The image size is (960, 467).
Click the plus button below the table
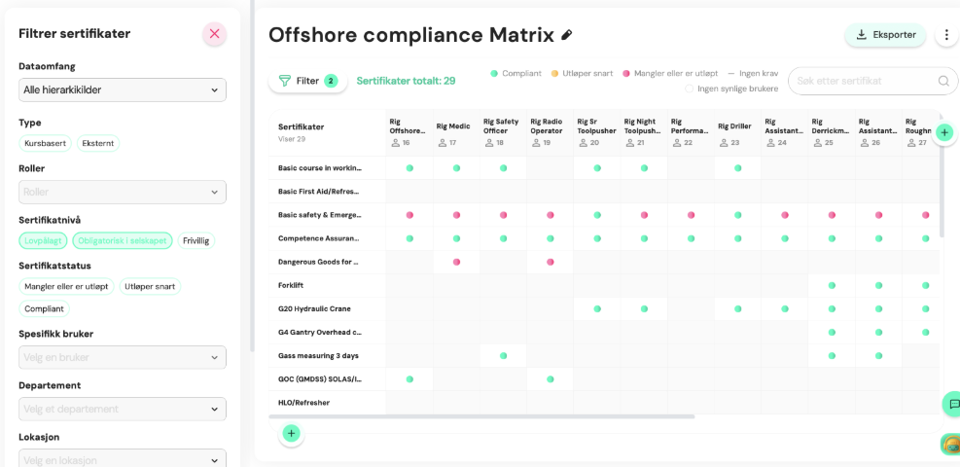pyautogui.click(x=291, y=434)
